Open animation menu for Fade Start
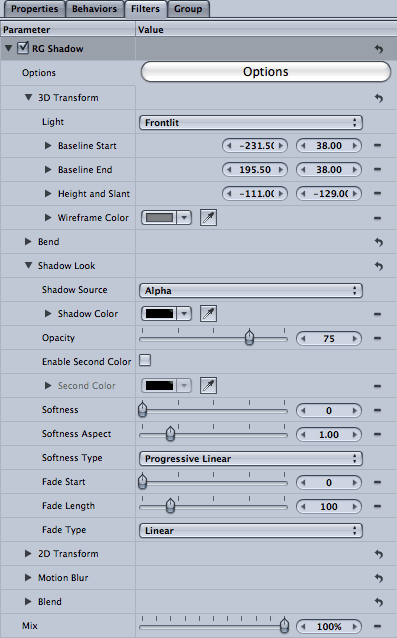 pos(377,482)
